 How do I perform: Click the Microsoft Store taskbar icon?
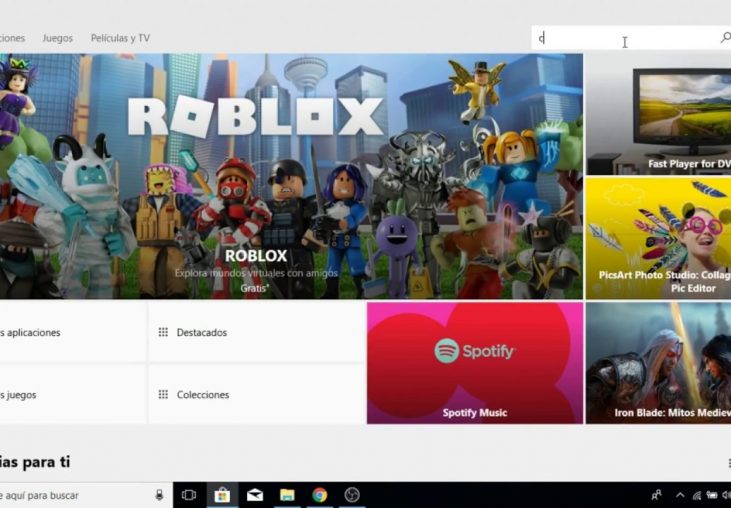point(222,495)
